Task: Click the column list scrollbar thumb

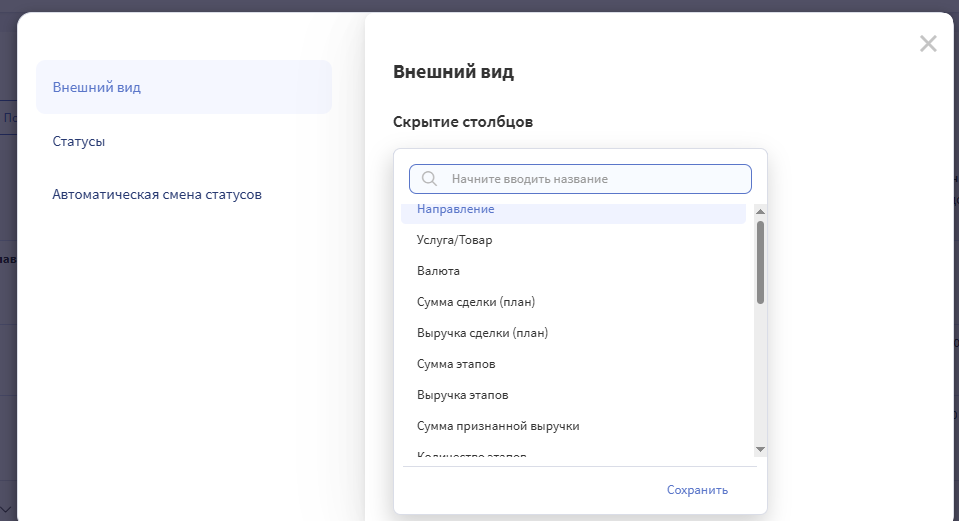Action: pos(760,260)
